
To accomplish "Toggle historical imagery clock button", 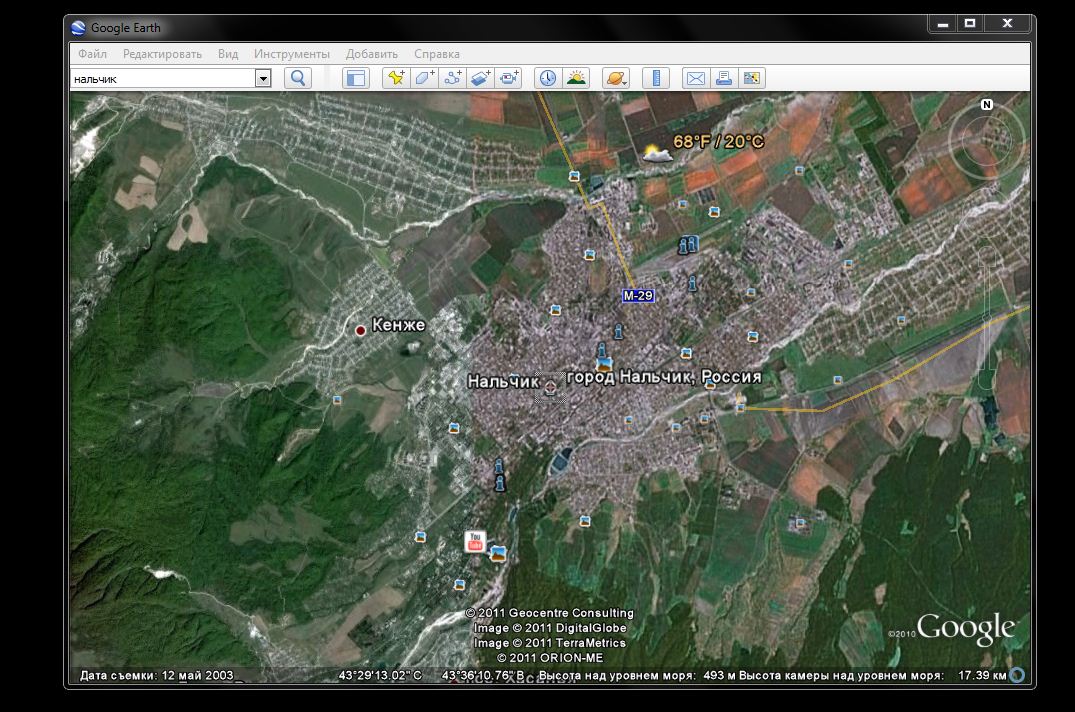I will (x=547, y=78).
